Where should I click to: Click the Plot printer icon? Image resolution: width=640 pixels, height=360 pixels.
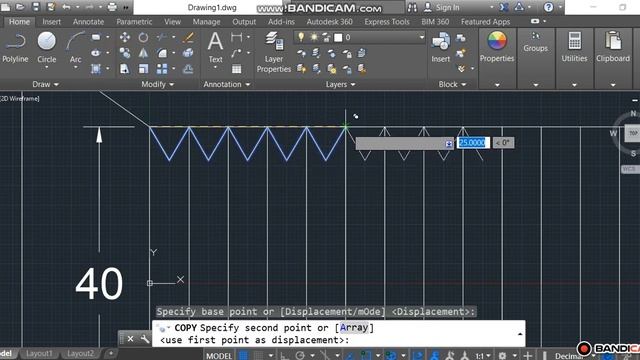tap(112, 7)
